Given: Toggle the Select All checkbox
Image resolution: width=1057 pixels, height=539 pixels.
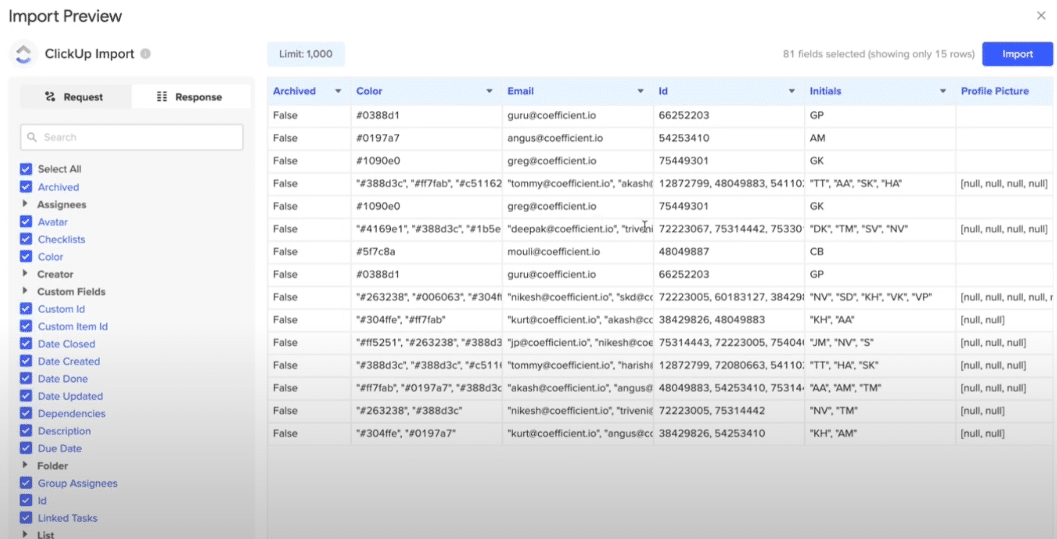Looking at the screenshot, I should 26,169.
